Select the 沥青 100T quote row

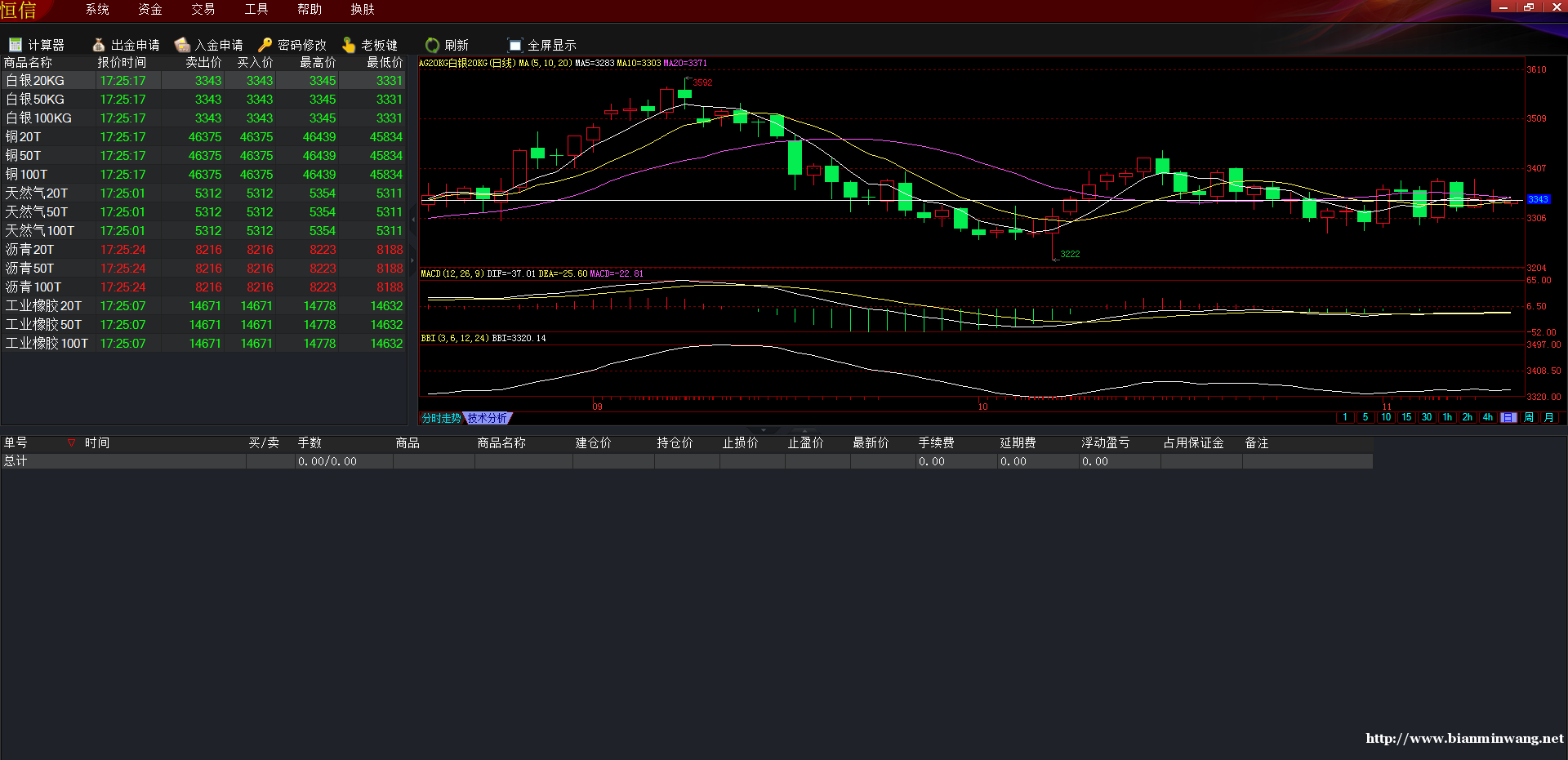point(203,287)
